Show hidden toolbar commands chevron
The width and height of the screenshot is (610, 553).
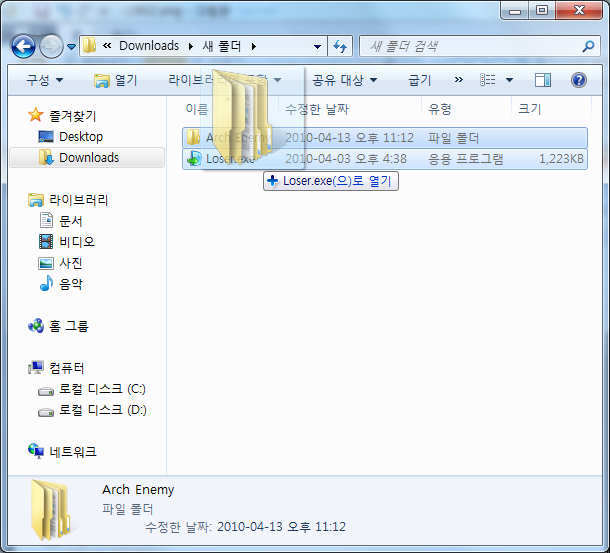tap(459, 80)
